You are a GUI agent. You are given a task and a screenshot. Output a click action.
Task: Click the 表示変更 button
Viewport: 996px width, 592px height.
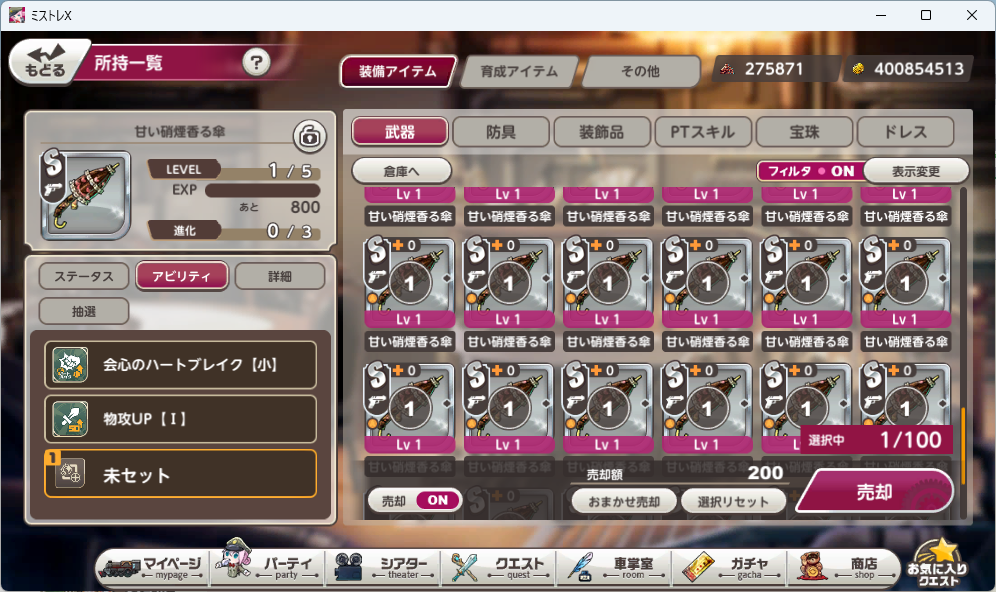(915, 171)
